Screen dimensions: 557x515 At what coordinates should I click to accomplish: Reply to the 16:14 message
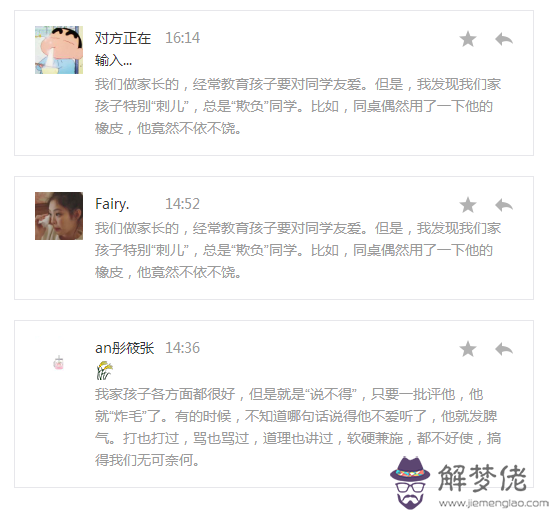[504, 39]
